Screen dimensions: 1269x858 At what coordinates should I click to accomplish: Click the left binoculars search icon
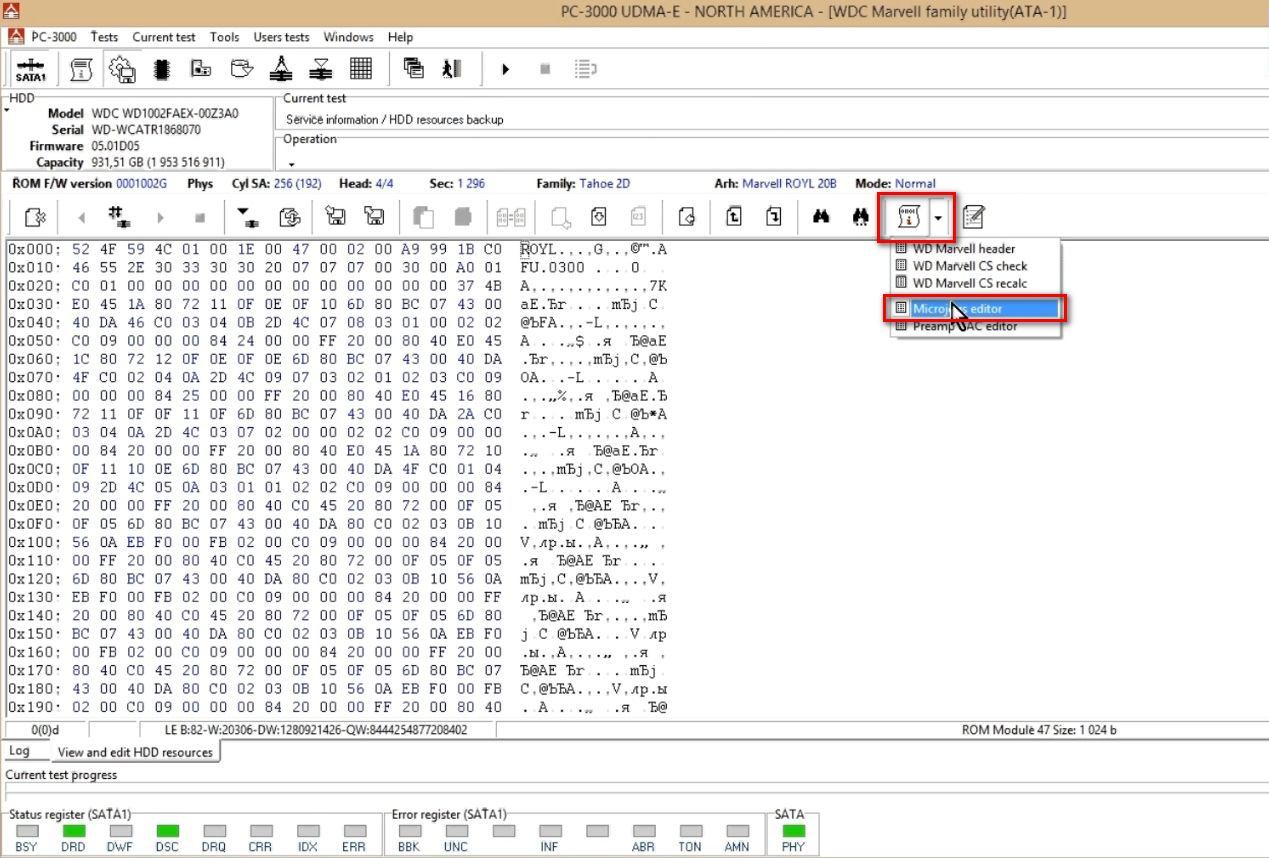pos(821,216)
